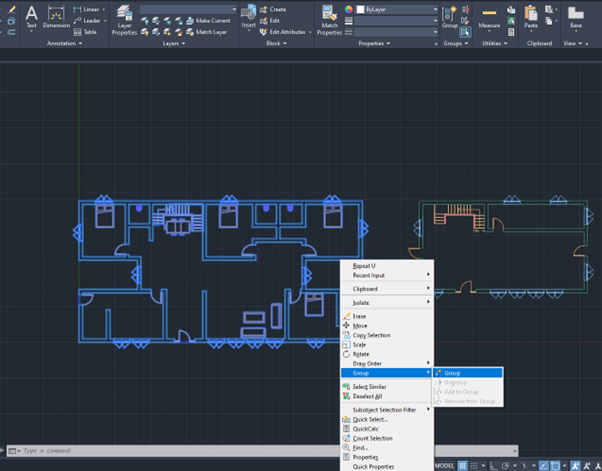Open Draw Order submenu
This screenshot has width=602, height=471.
coord(387,364)
